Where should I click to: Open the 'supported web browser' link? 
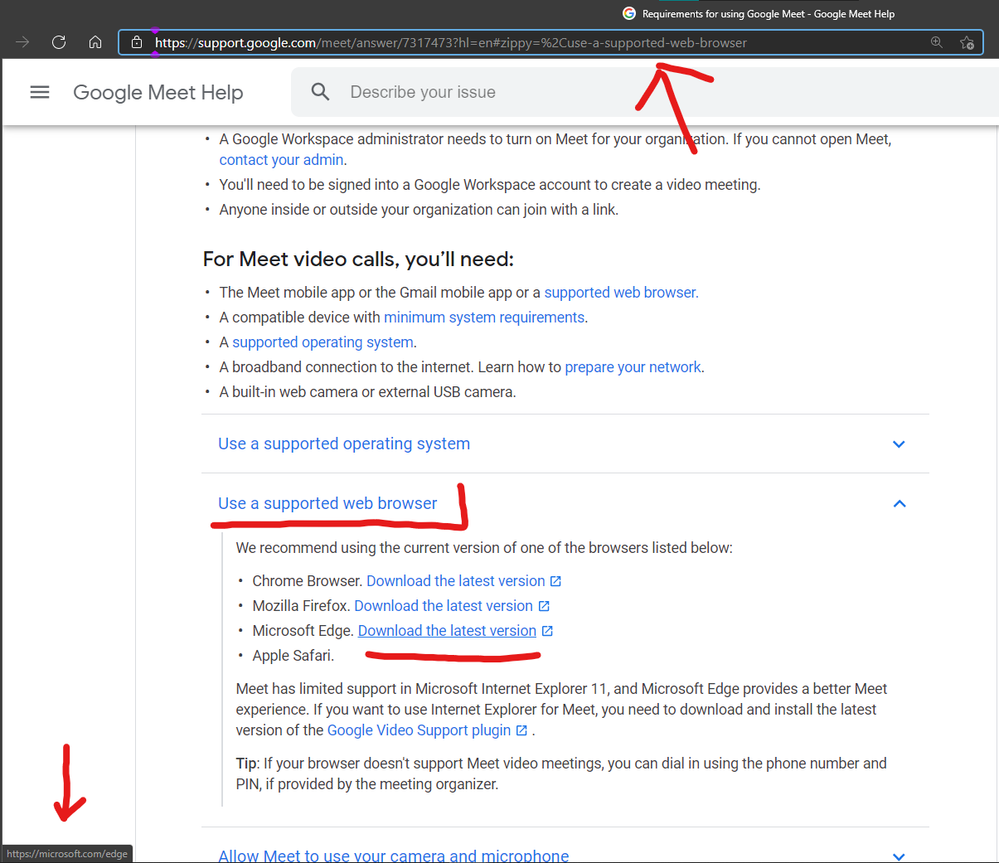621,292
